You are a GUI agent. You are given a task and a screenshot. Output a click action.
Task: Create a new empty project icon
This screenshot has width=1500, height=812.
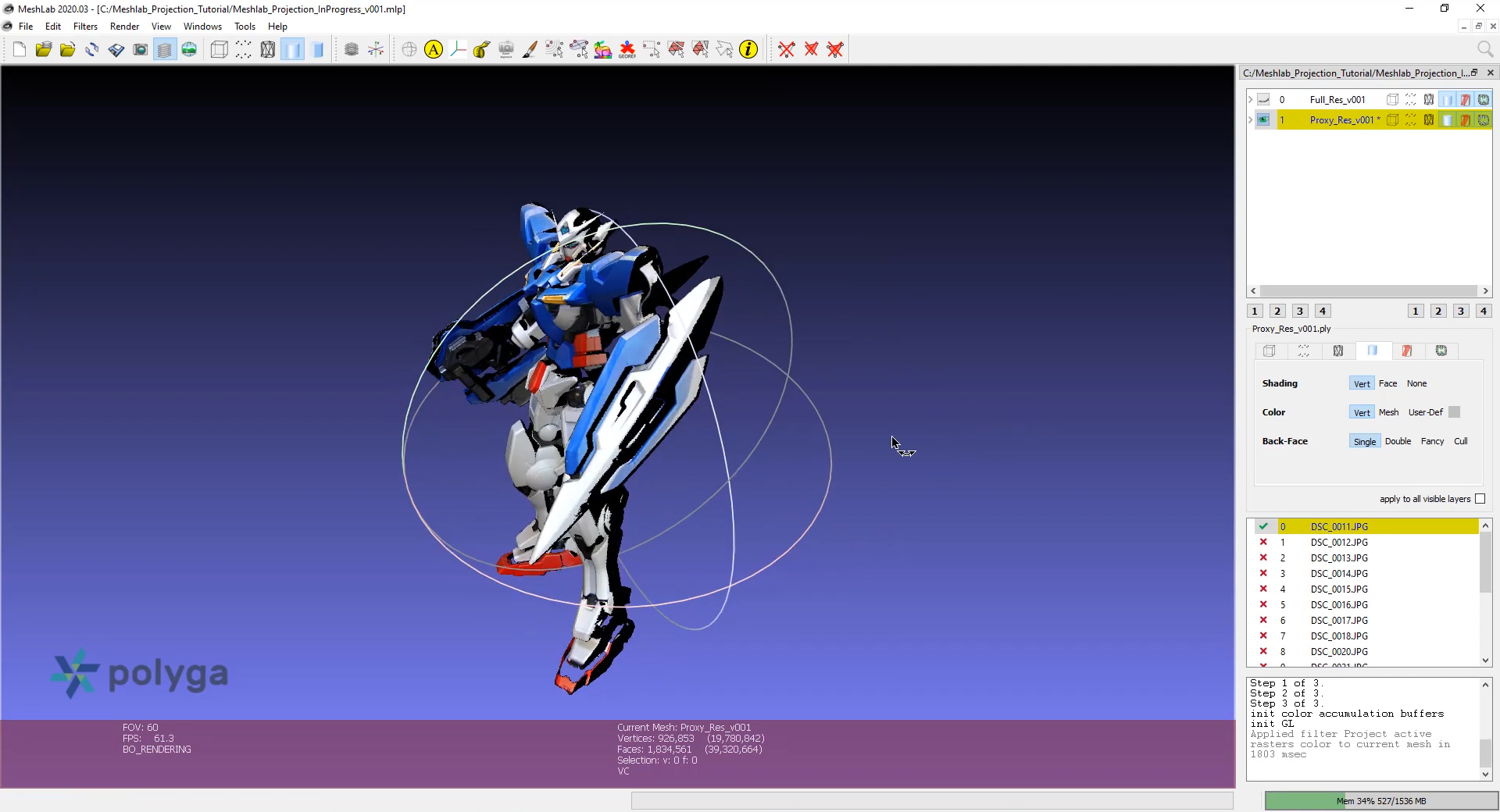(x=20, y=50)
